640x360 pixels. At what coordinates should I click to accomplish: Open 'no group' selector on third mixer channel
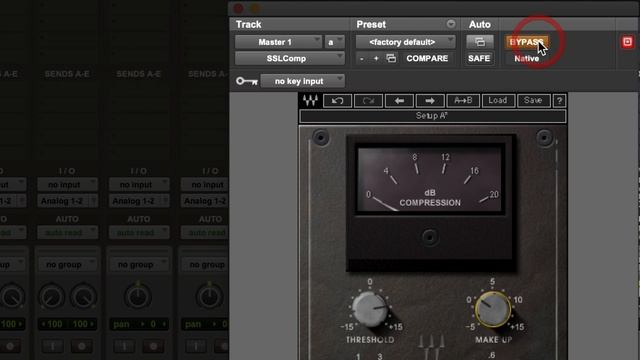[139, 264]
